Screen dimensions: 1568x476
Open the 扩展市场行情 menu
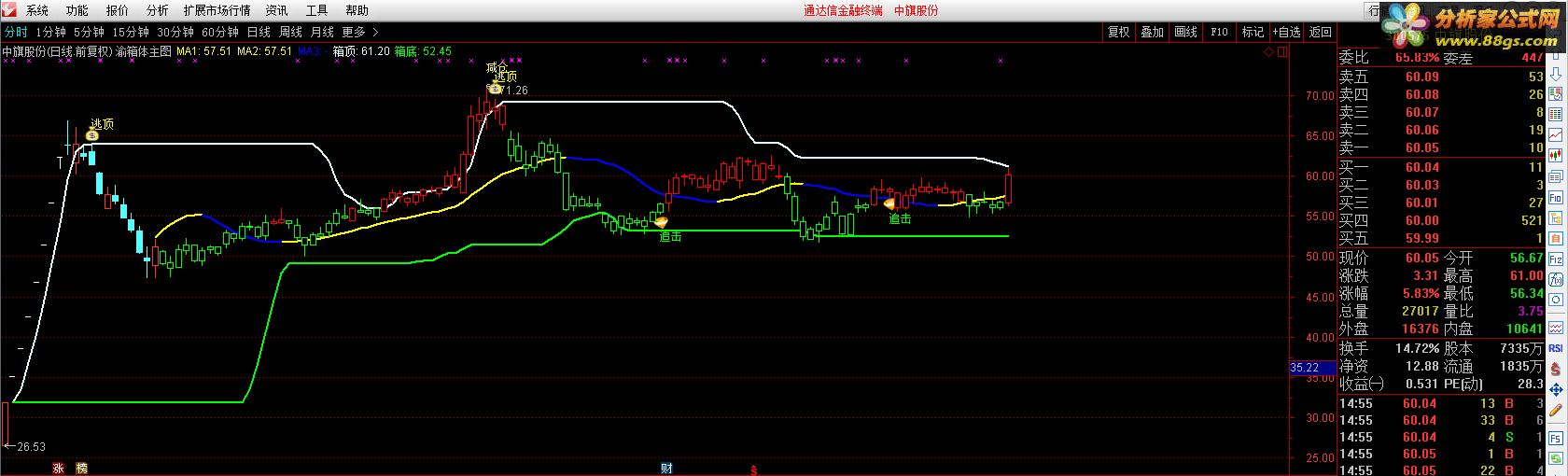pyautogui.click(x=217, y=10)
